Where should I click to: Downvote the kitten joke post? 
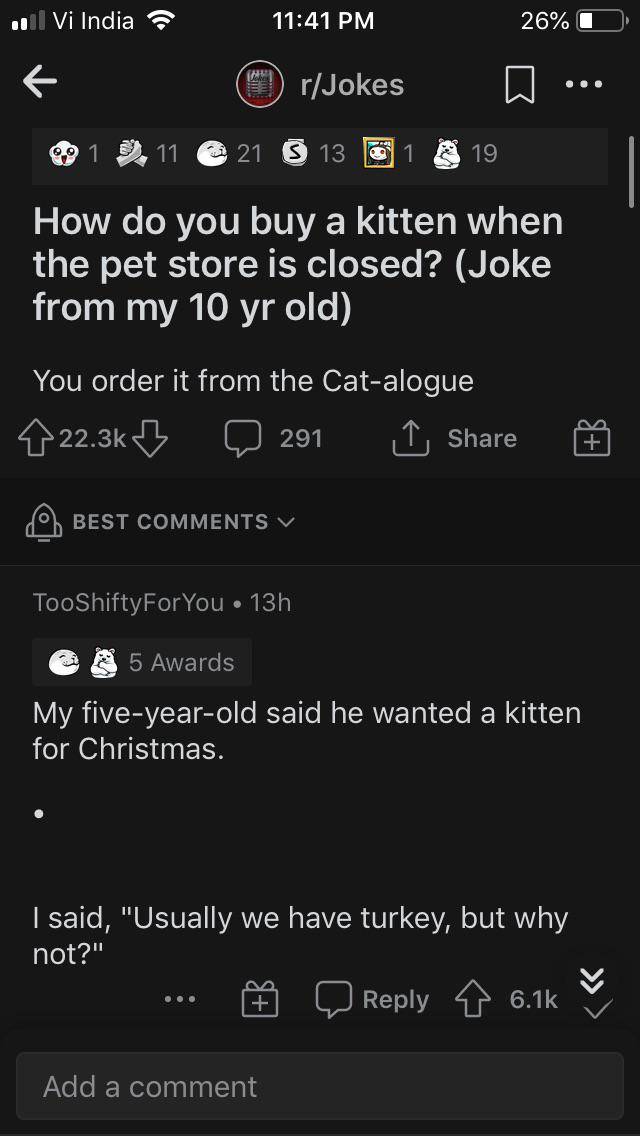[x=149, y=438]
